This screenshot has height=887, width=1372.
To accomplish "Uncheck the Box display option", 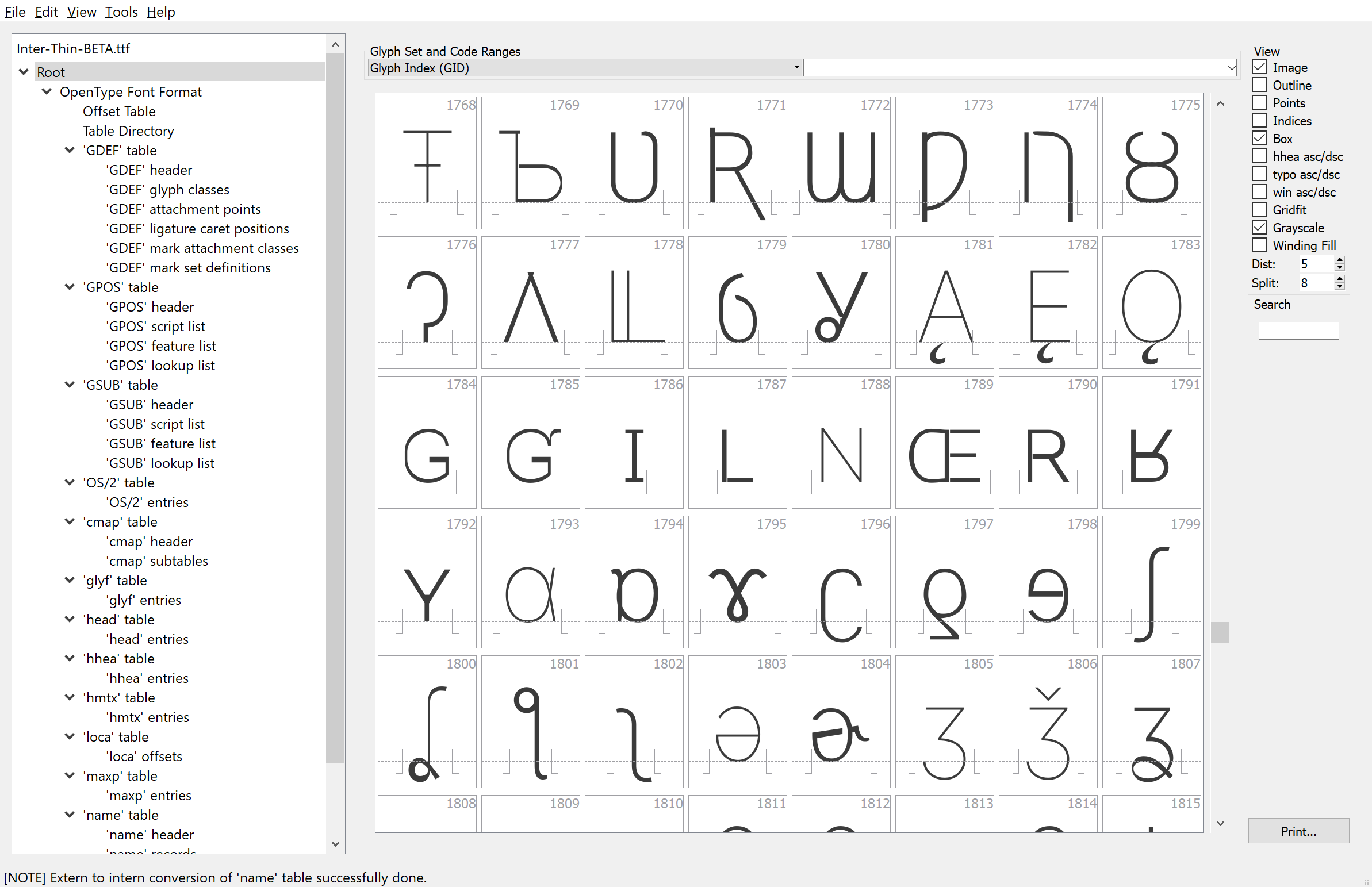I will [1259, 138].
